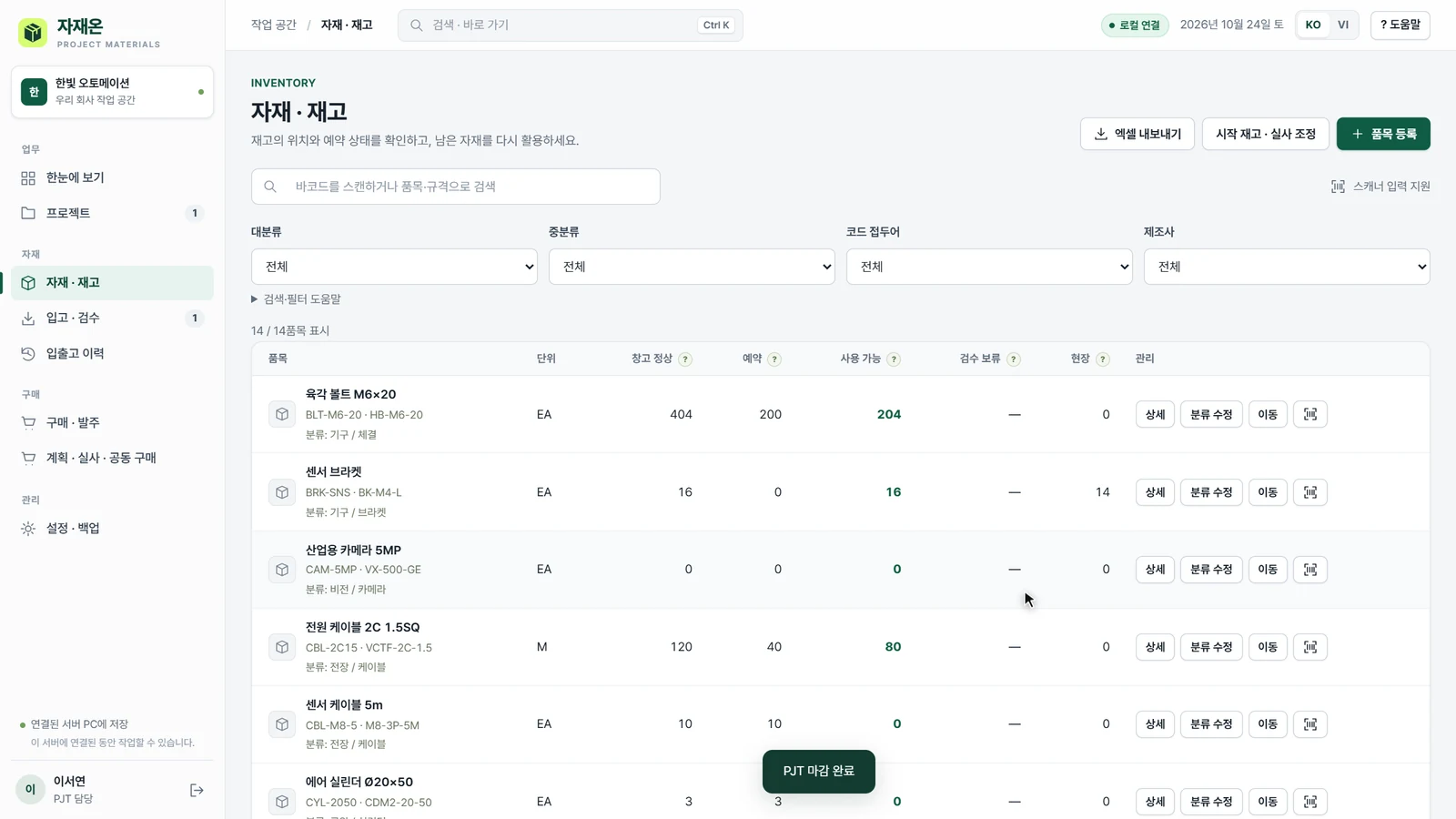Viewport: 1456px width, 819px height.
Task: Click 상세 for 육각 볼트 M6×20
Action: 1155,414
